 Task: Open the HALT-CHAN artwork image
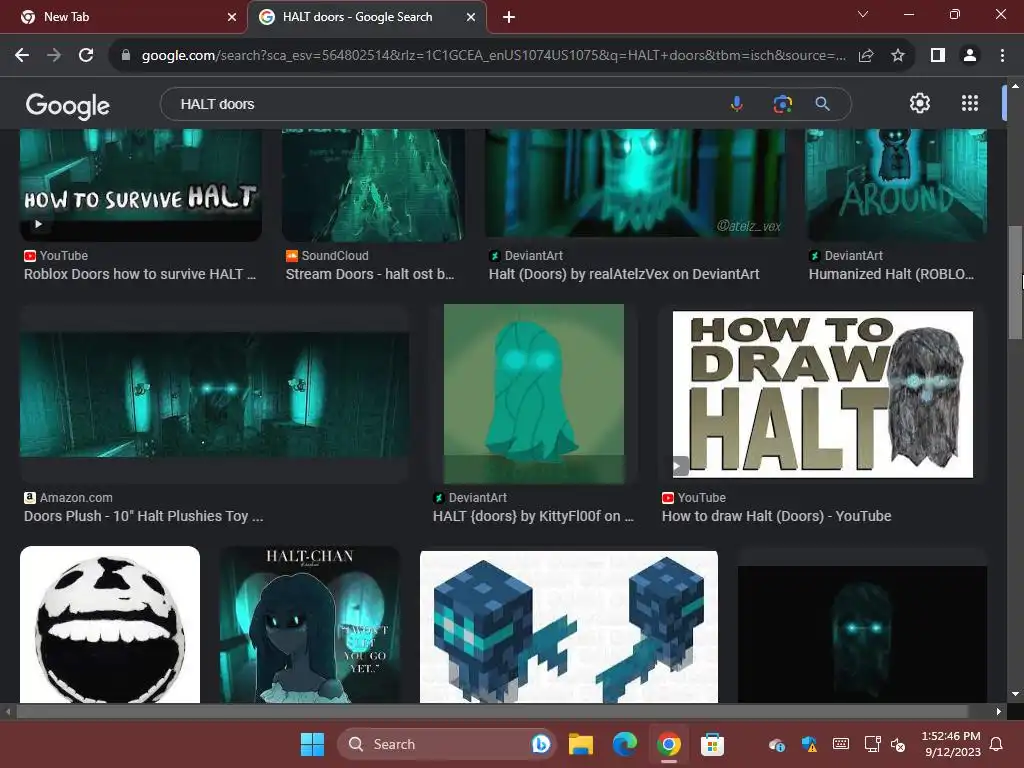[310, 624]
